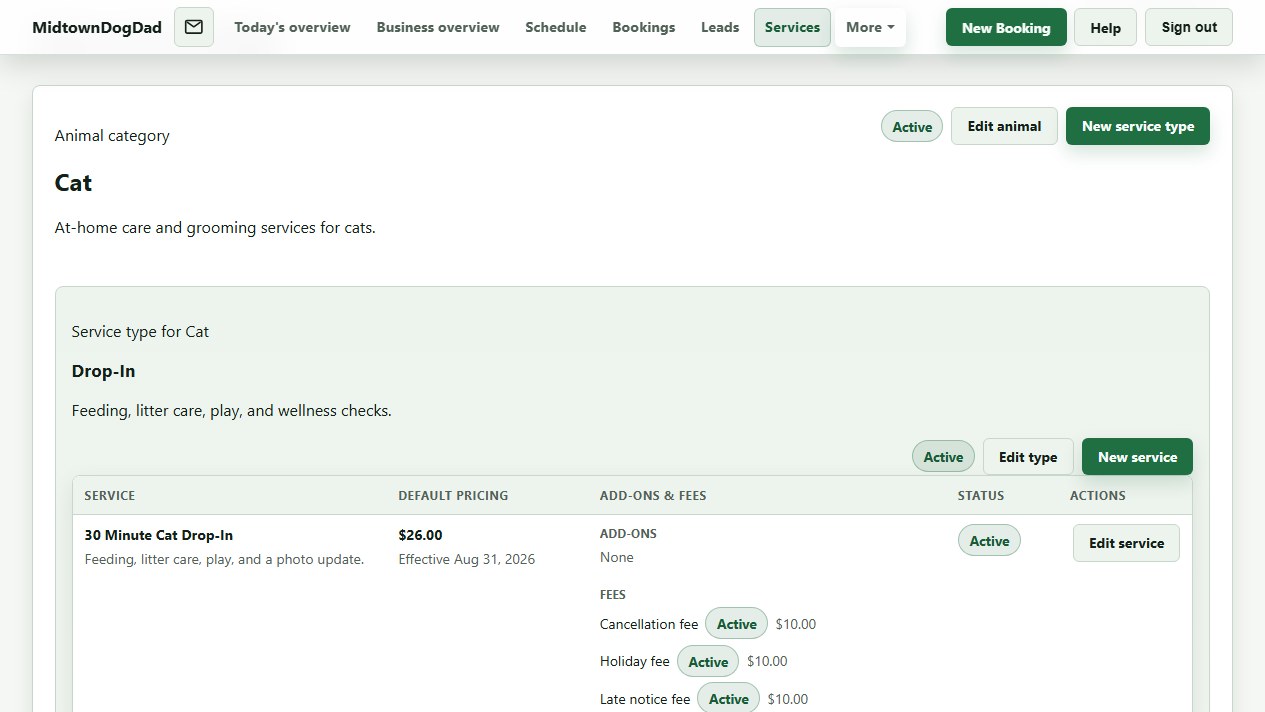The width and height of the screenshot is (1265, 712).
Task: Open the mail inbox envelope icon
Action: [194, 27]
